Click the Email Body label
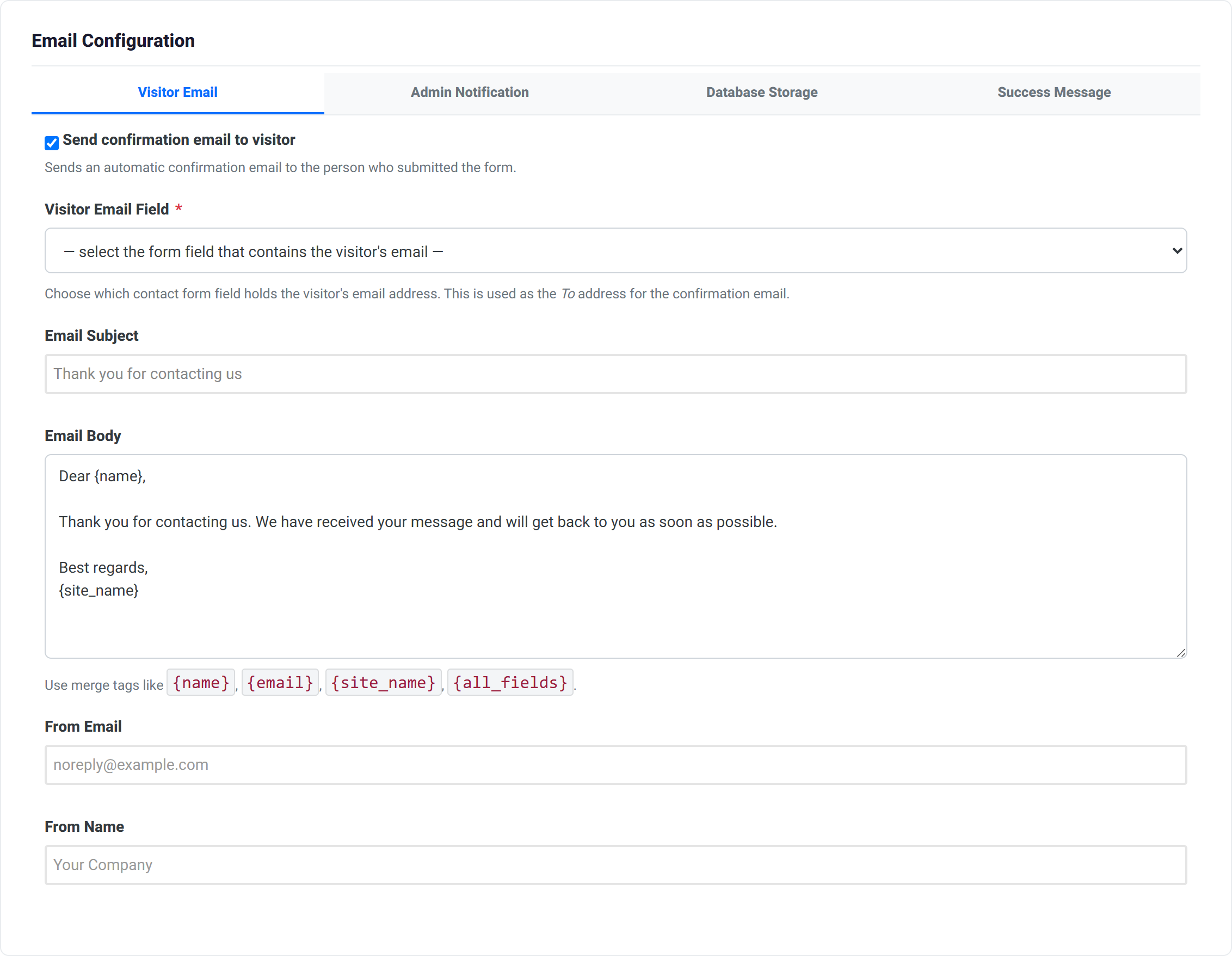 (83, 436)
